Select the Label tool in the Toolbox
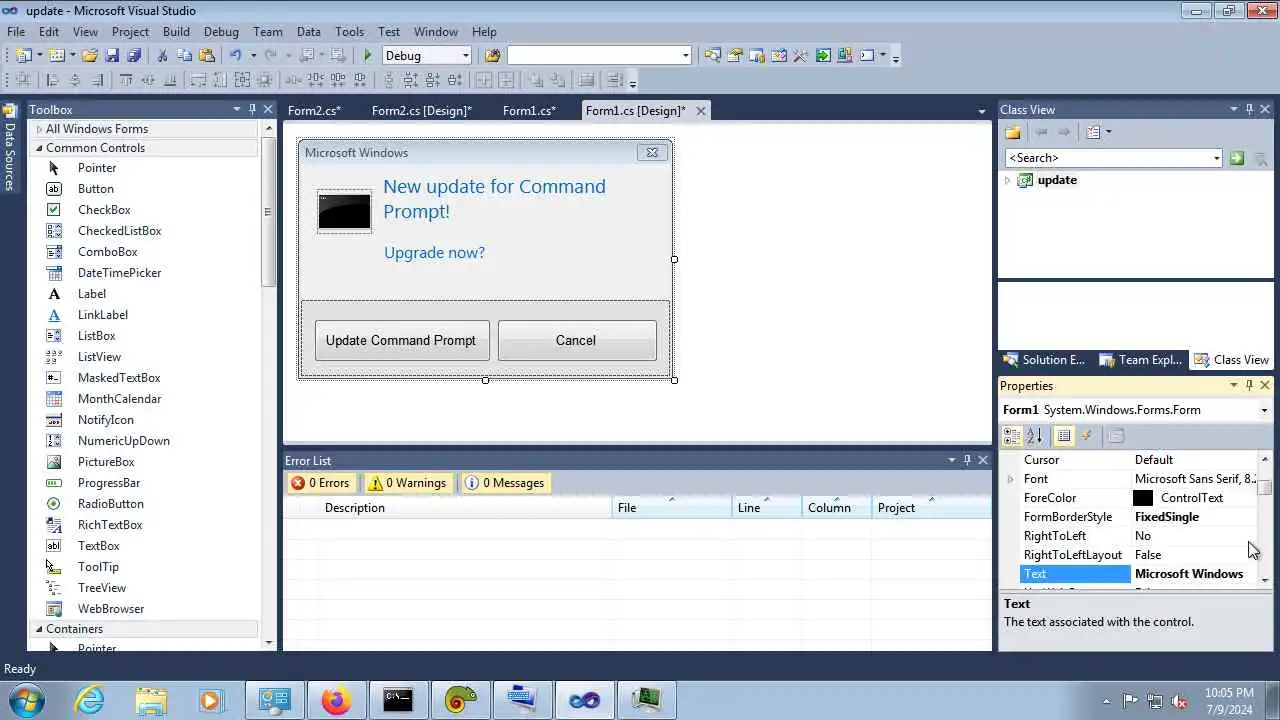This screenshot has height=720, width=1280. [92, 294]
